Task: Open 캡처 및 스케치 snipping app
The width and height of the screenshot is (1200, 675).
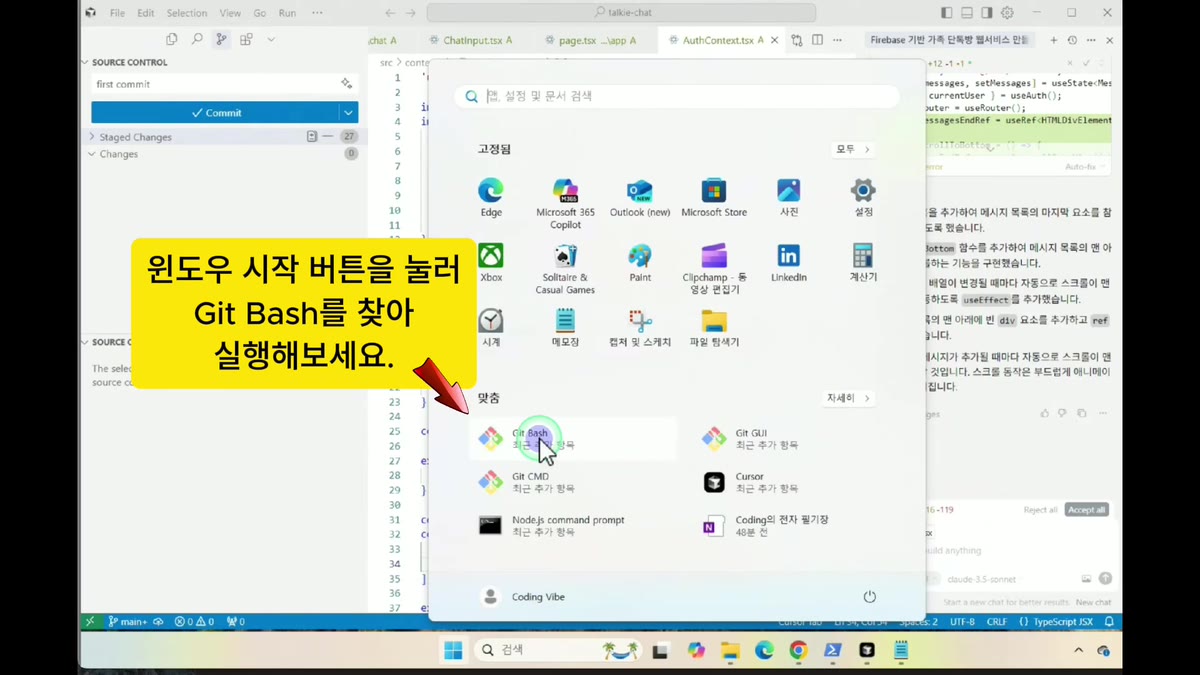Action: pyautogui.click(x=640, y=327)
